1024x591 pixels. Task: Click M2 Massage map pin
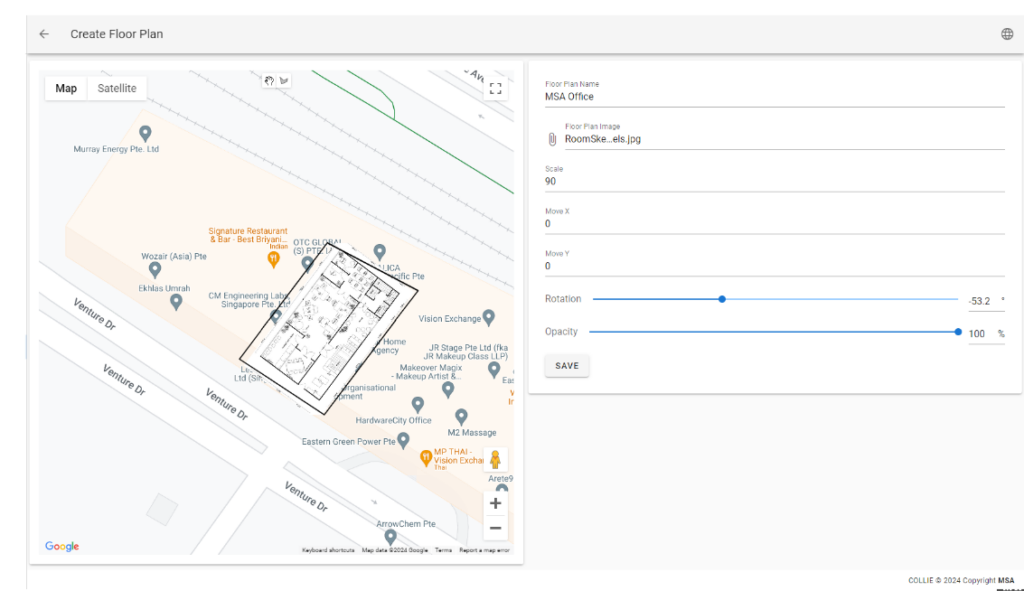[461, 417]
